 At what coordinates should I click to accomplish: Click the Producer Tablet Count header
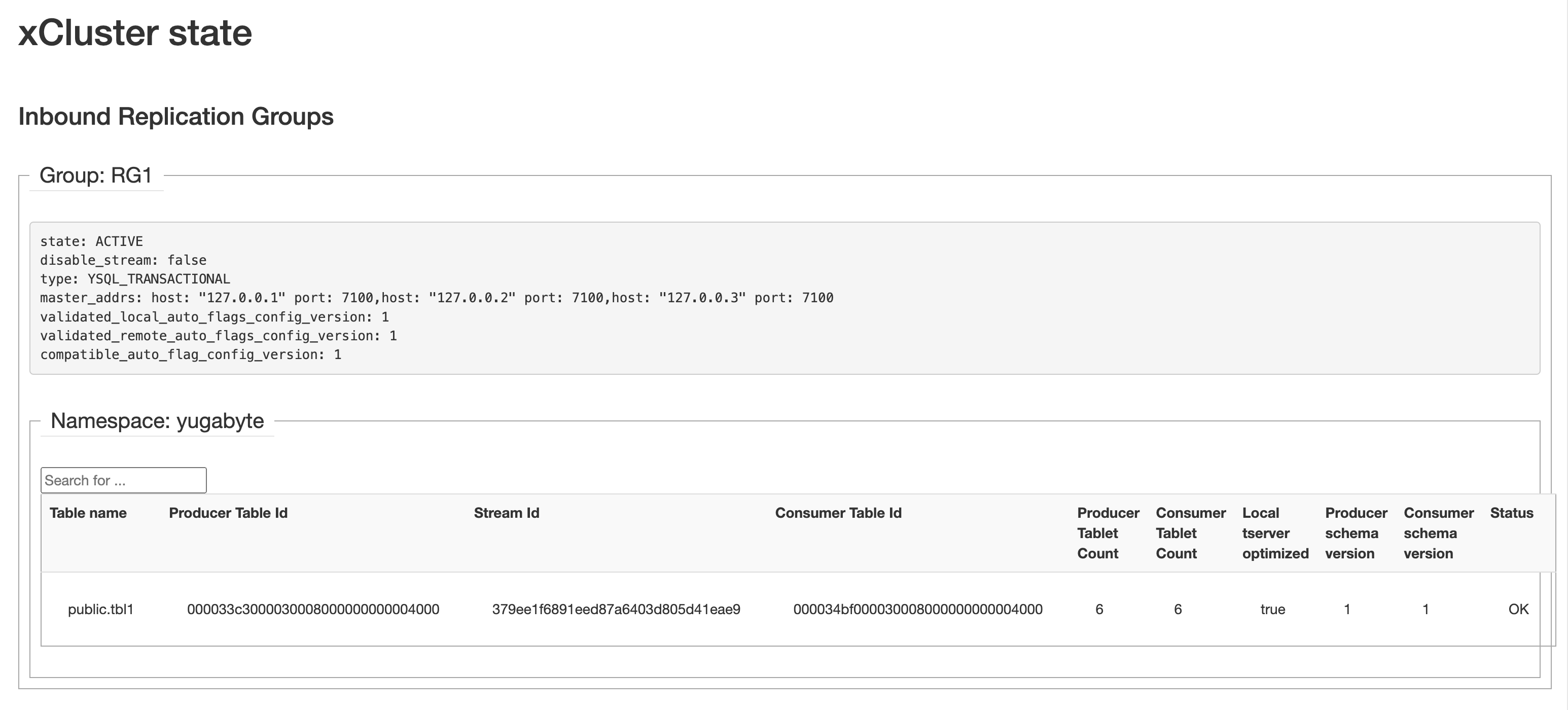pos(1108,534)
